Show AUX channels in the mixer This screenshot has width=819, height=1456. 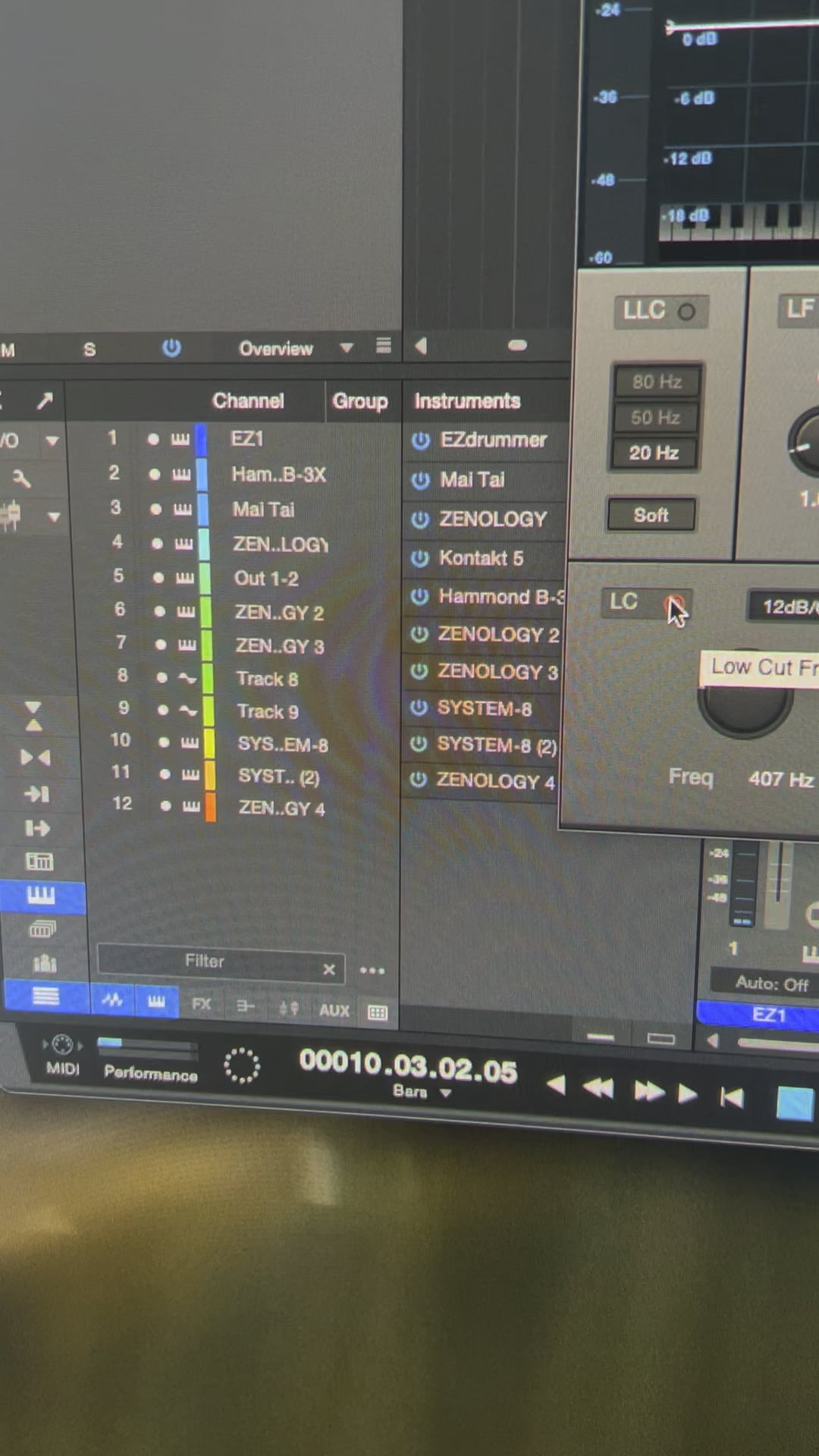pos(334,1010)
